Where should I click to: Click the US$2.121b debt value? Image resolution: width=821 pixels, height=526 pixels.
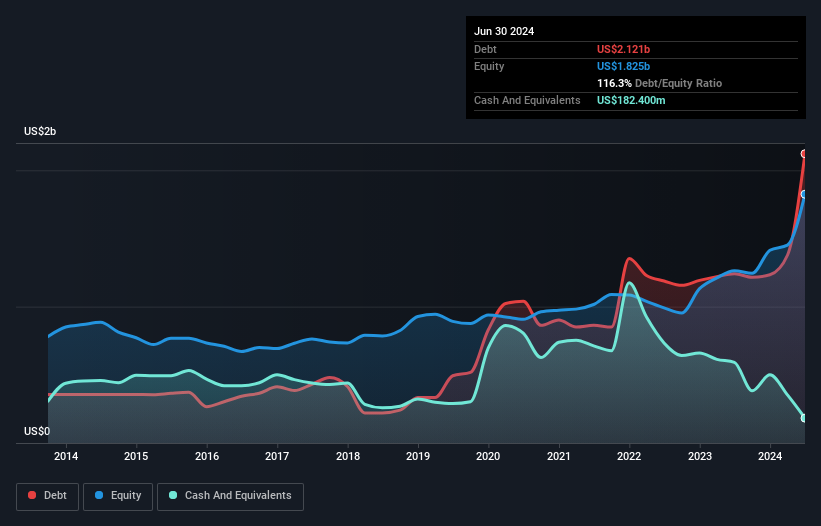[623, 49]
